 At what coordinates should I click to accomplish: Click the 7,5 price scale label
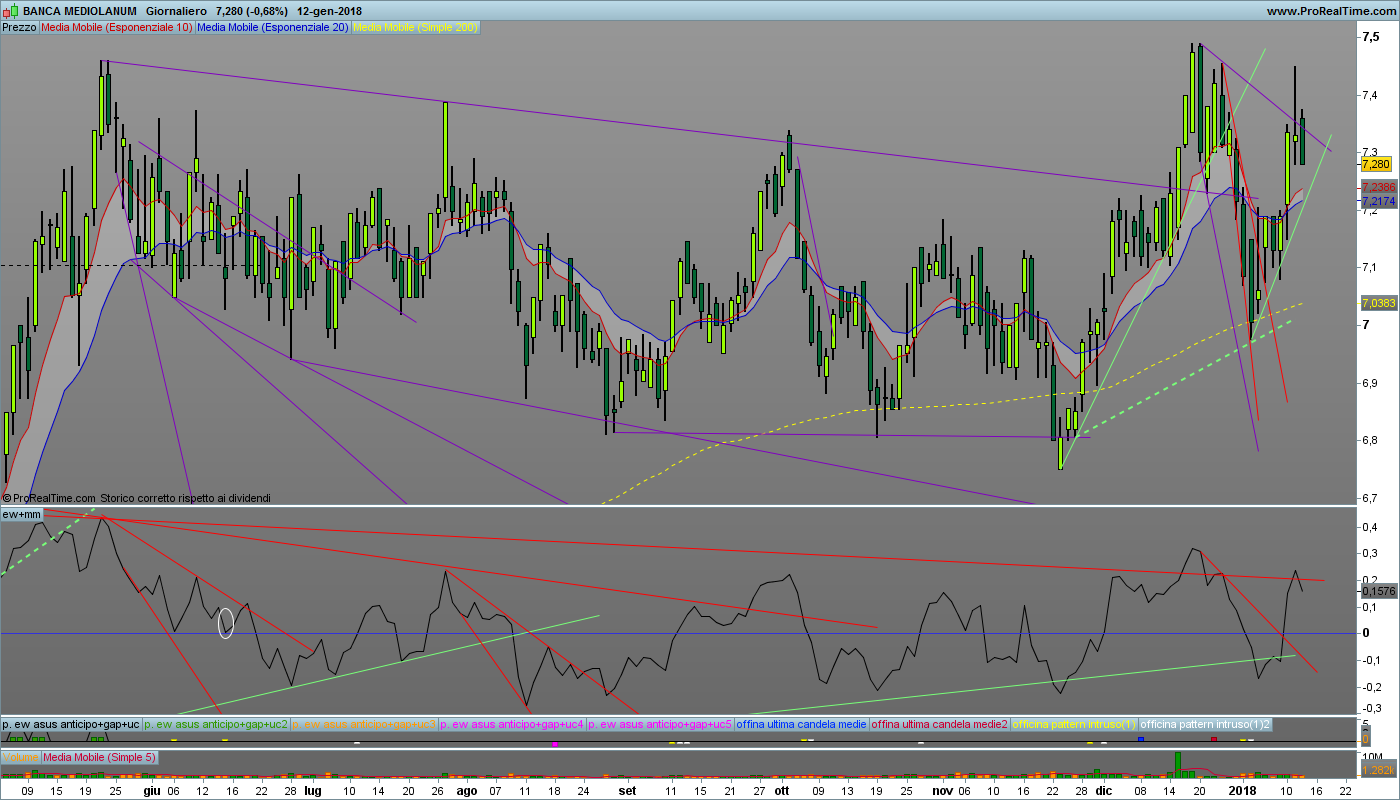[x=1370, y=37]
